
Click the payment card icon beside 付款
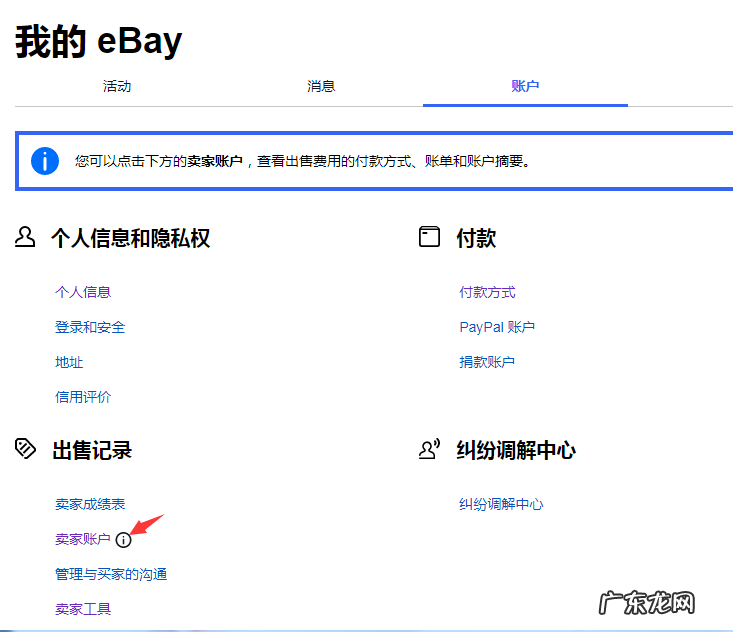(x=429, y=237)
